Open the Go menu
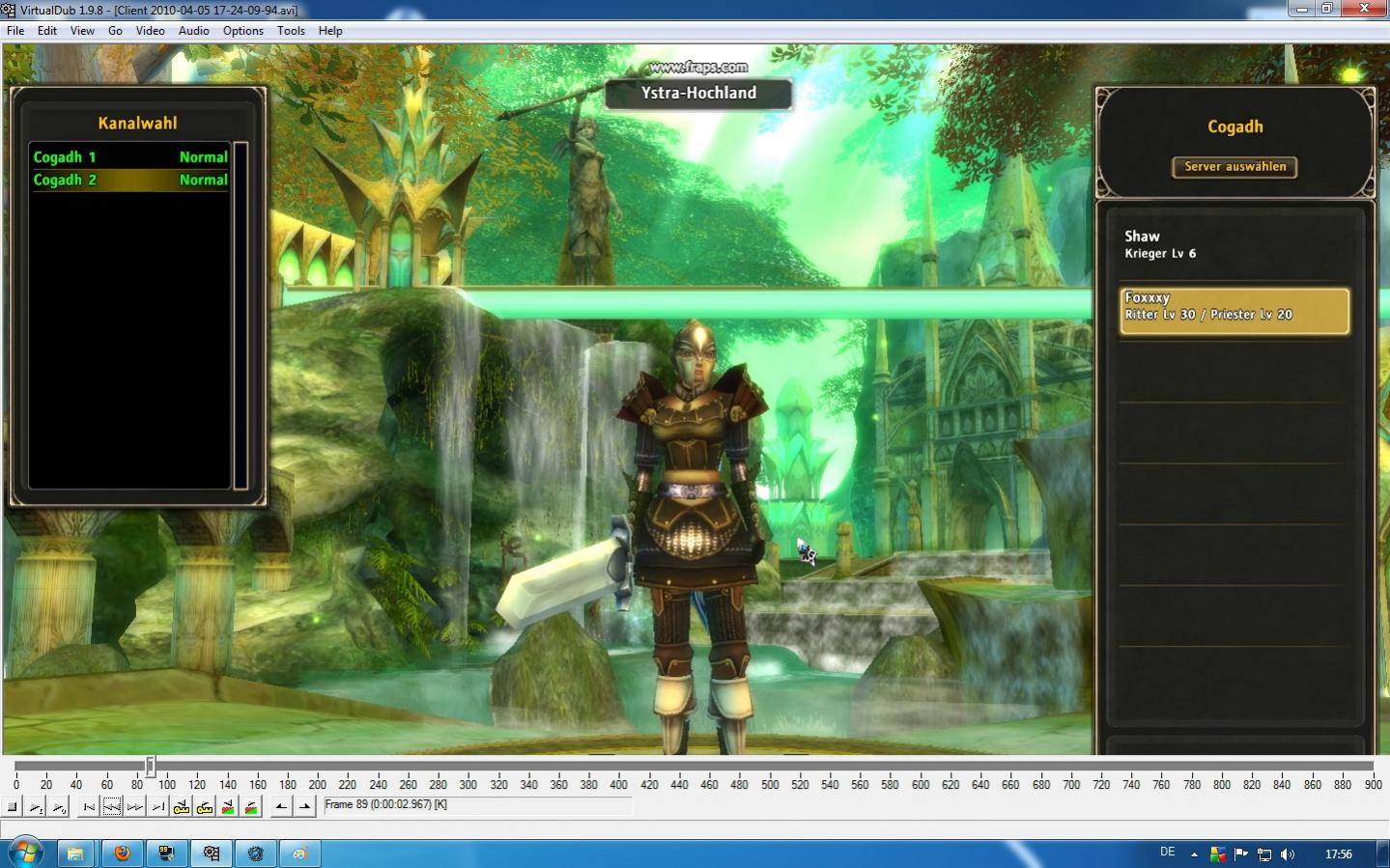 point(115,31)
